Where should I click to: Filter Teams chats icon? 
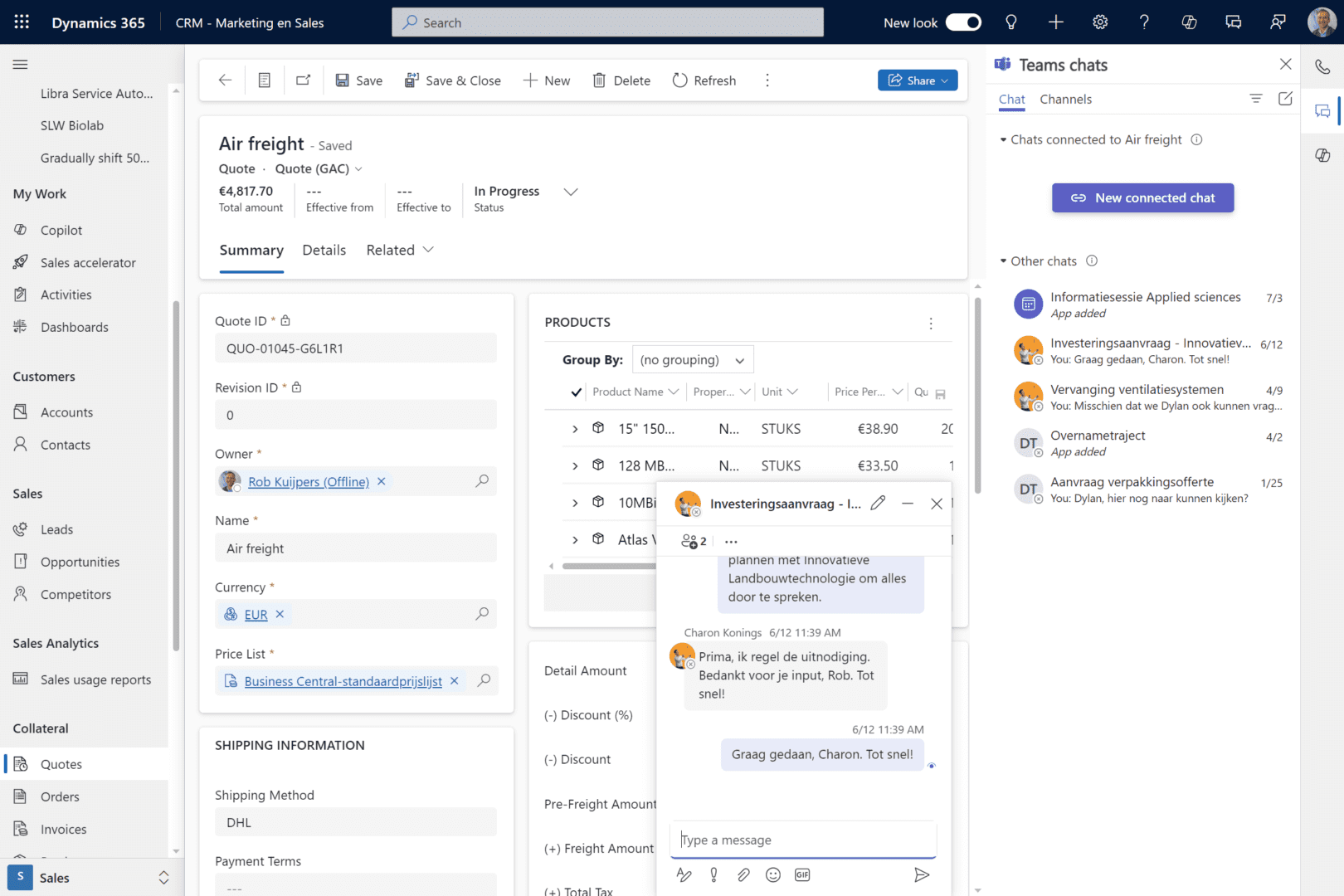click(x=1255, y=99)
